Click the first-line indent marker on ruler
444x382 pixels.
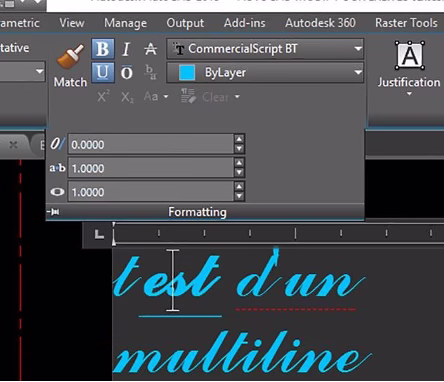pos(114,225)
